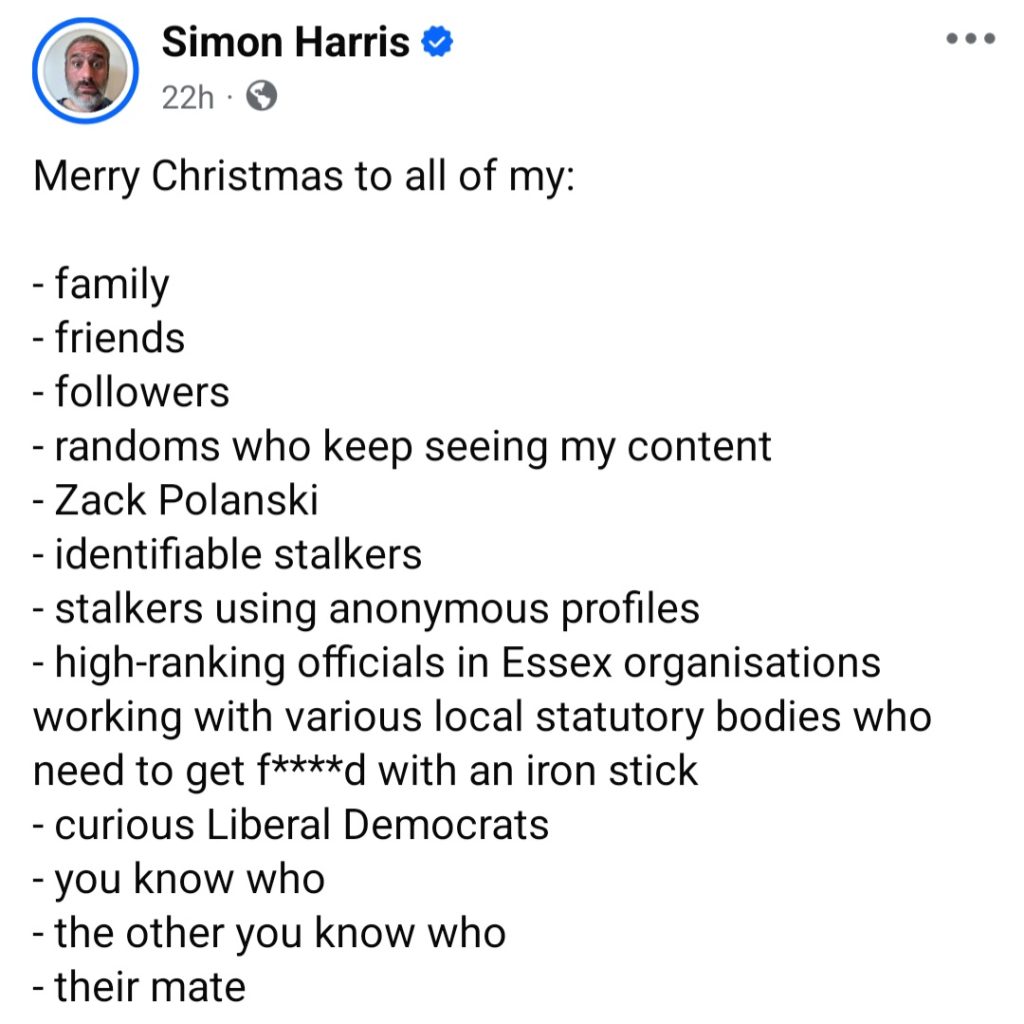
Task: Click "the other you know who" line
Action: coord(280,933)
